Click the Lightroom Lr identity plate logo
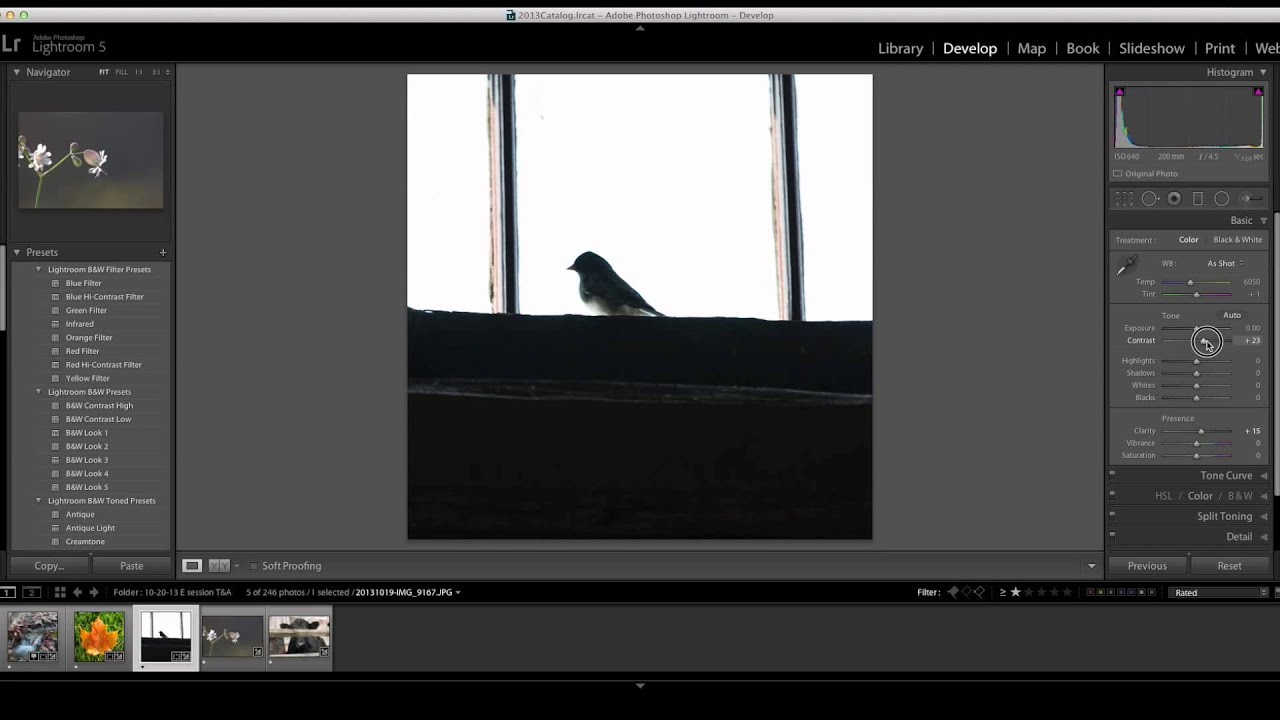This screenshot has width=1280, height=720. [x=11, y=43]
